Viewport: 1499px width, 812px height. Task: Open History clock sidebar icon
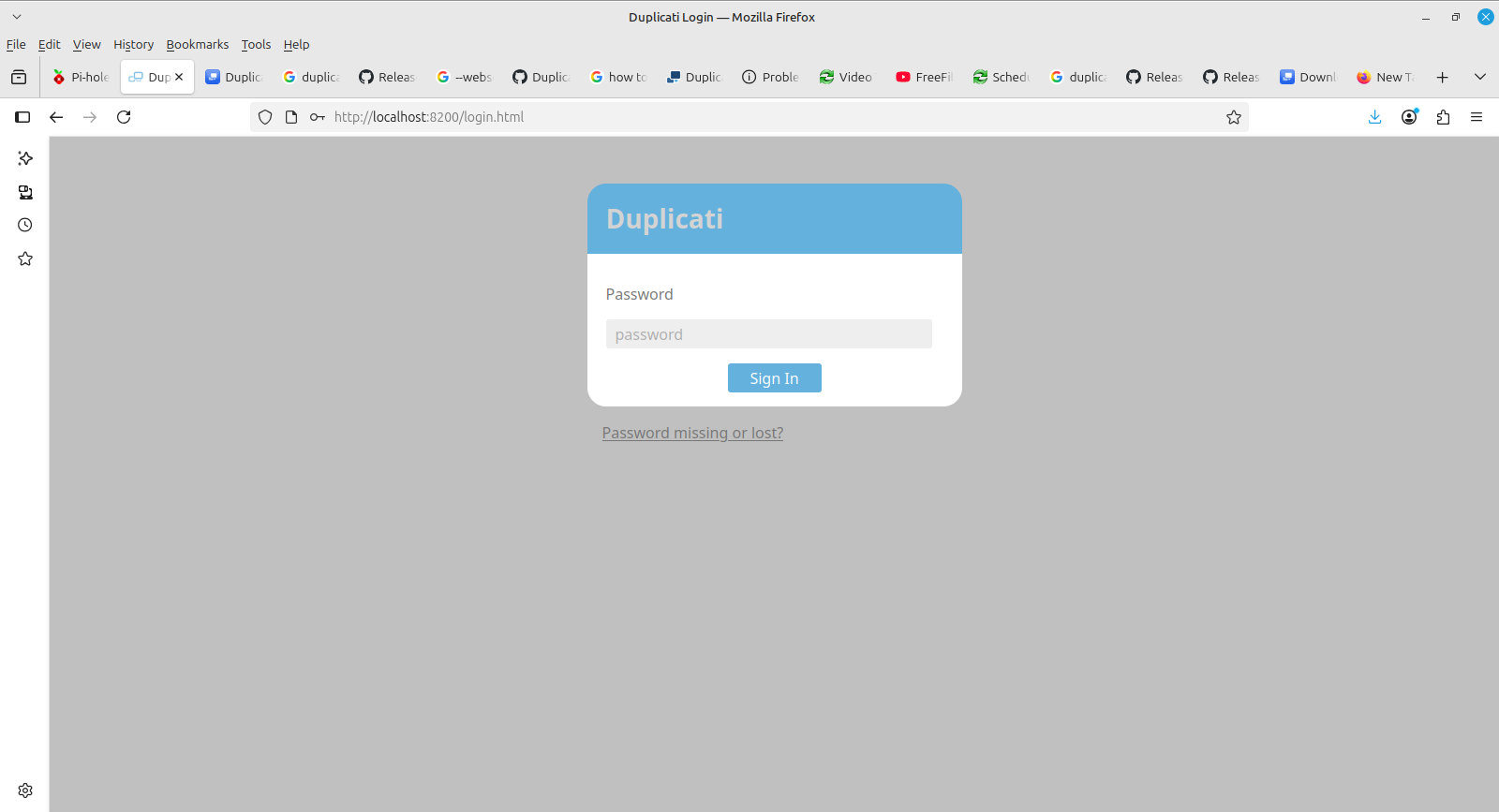25,225
